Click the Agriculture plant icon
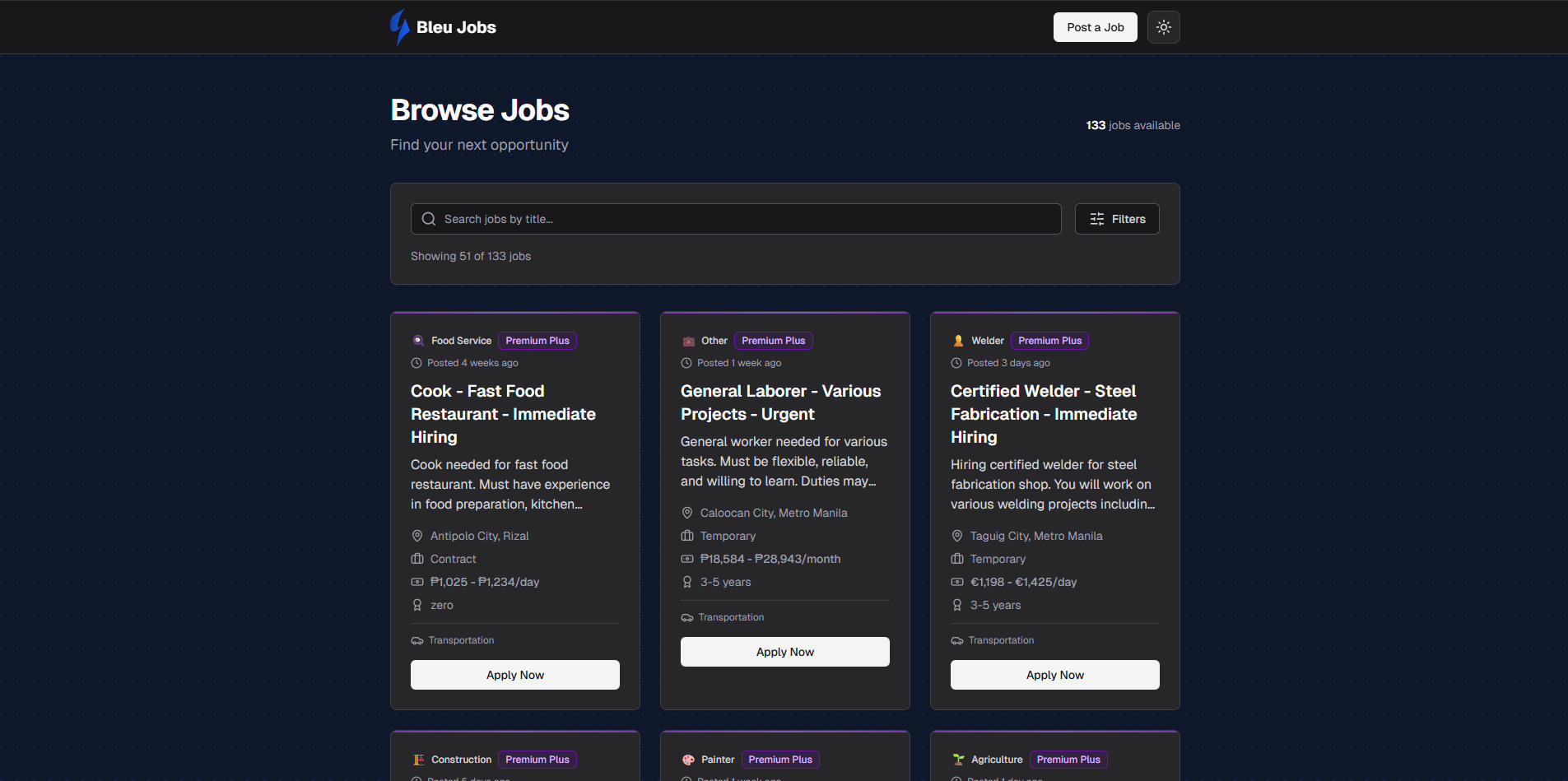The image size is (1568, 781). 957,759
